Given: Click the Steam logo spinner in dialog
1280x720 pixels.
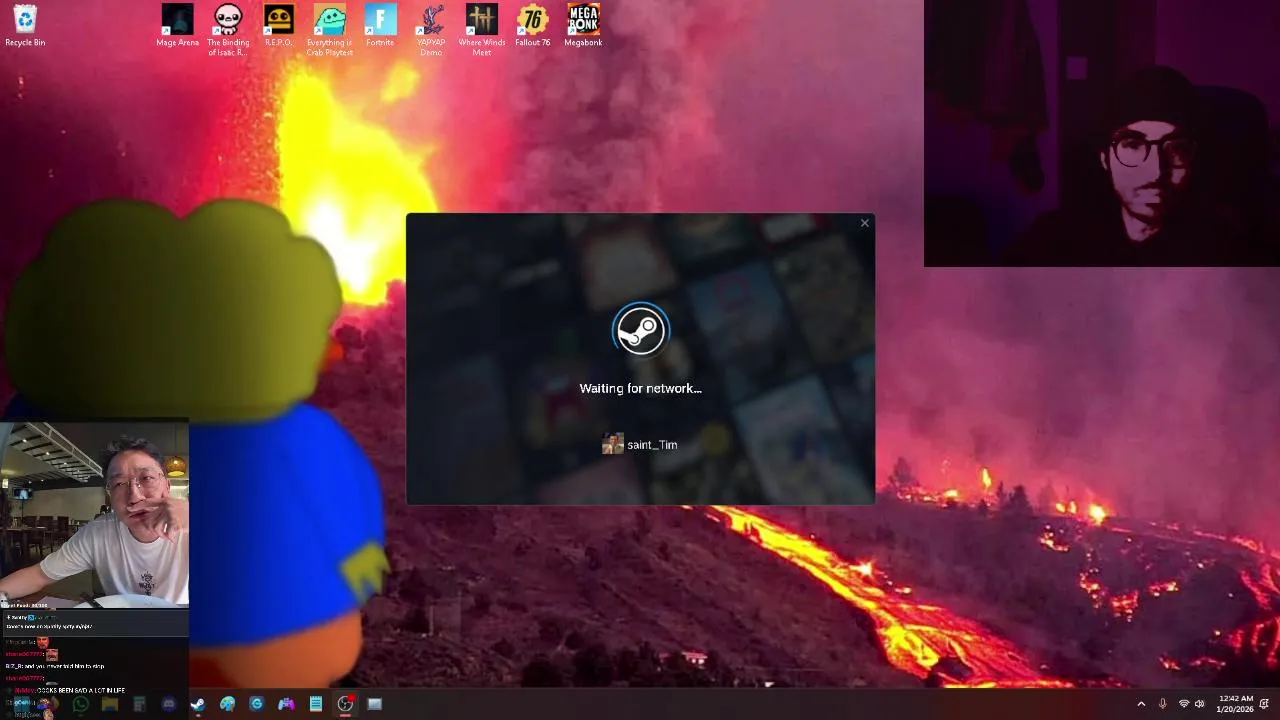Looking at the screenshot, I should click(640, 330).
